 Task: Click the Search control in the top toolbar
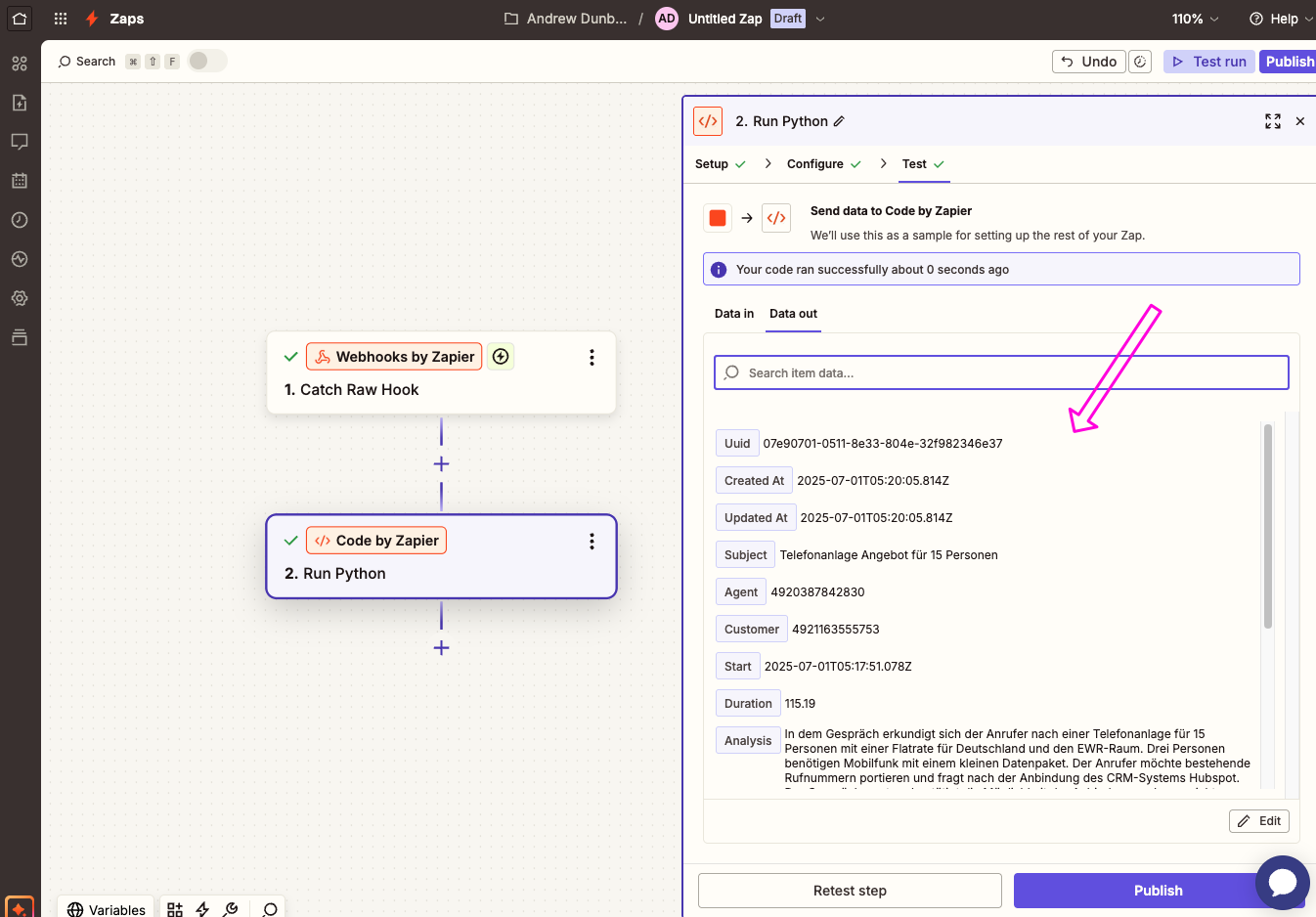click(87, 62)
